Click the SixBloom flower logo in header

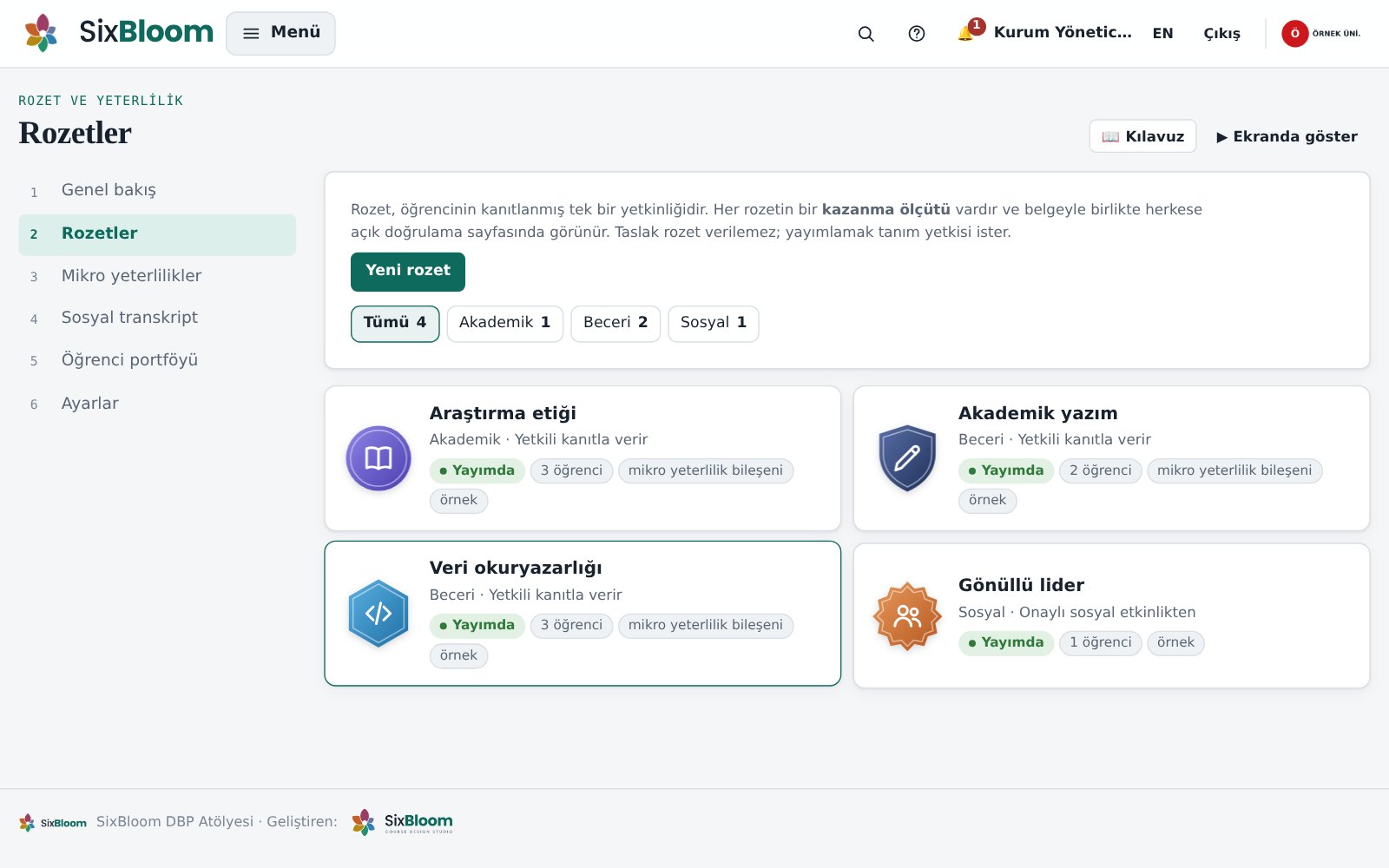41,33
